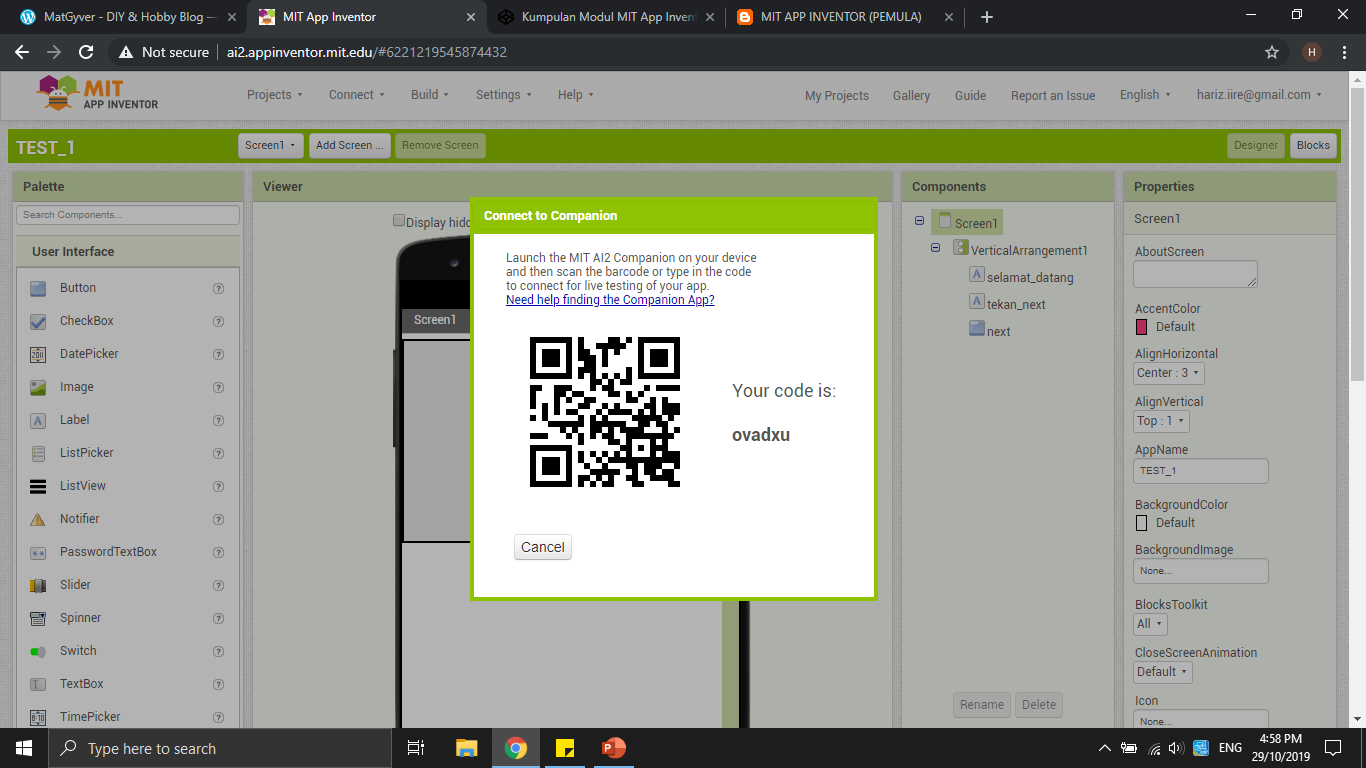Switch to the MatGyver blog tab
The image size is (1366, 768).
120,17
